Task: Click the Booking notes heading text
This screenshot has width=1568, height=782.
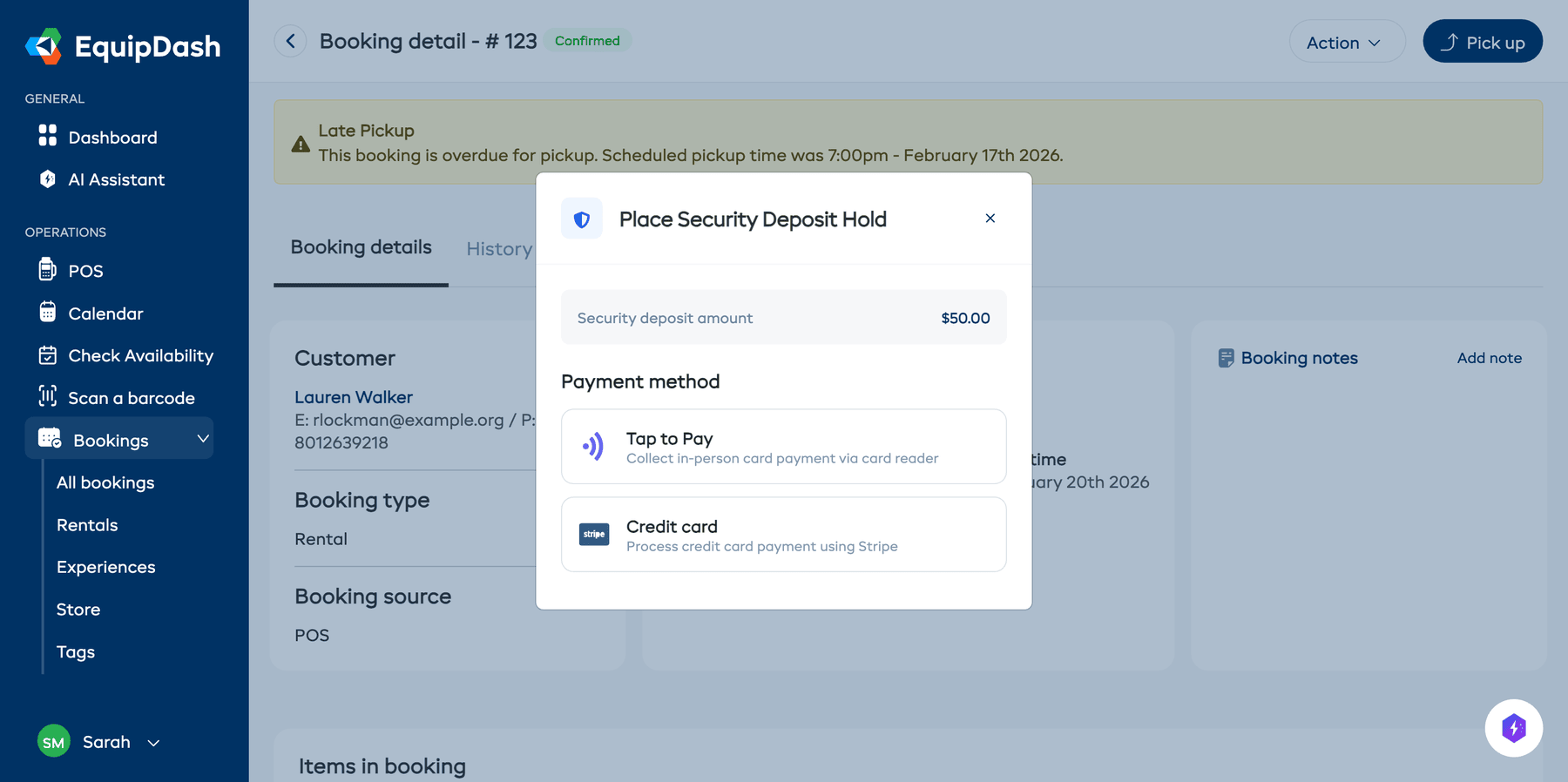Action: (1300, 358)
